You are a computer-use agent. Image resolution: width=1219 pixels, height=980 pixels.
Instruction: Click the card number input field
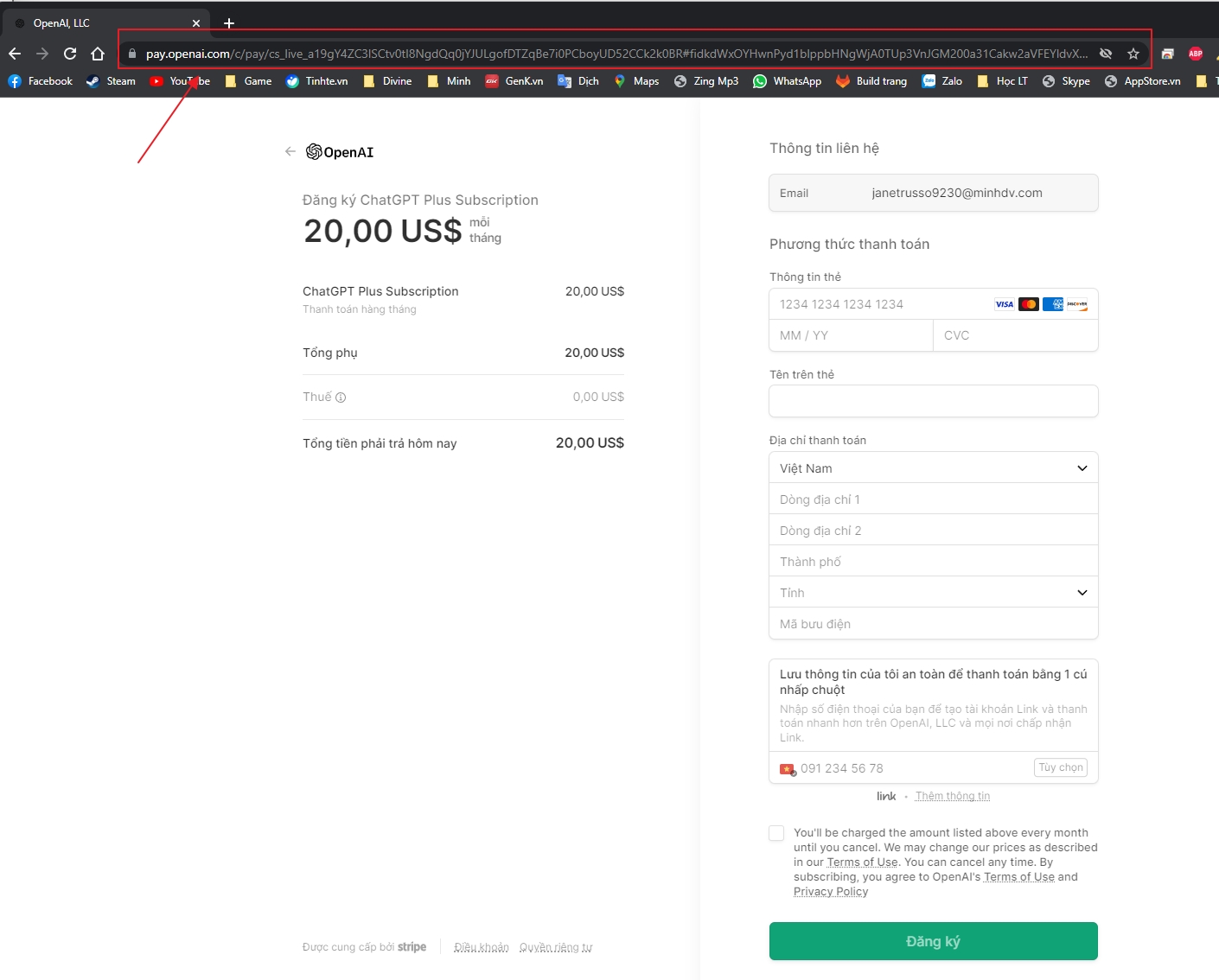coord(882,304)
